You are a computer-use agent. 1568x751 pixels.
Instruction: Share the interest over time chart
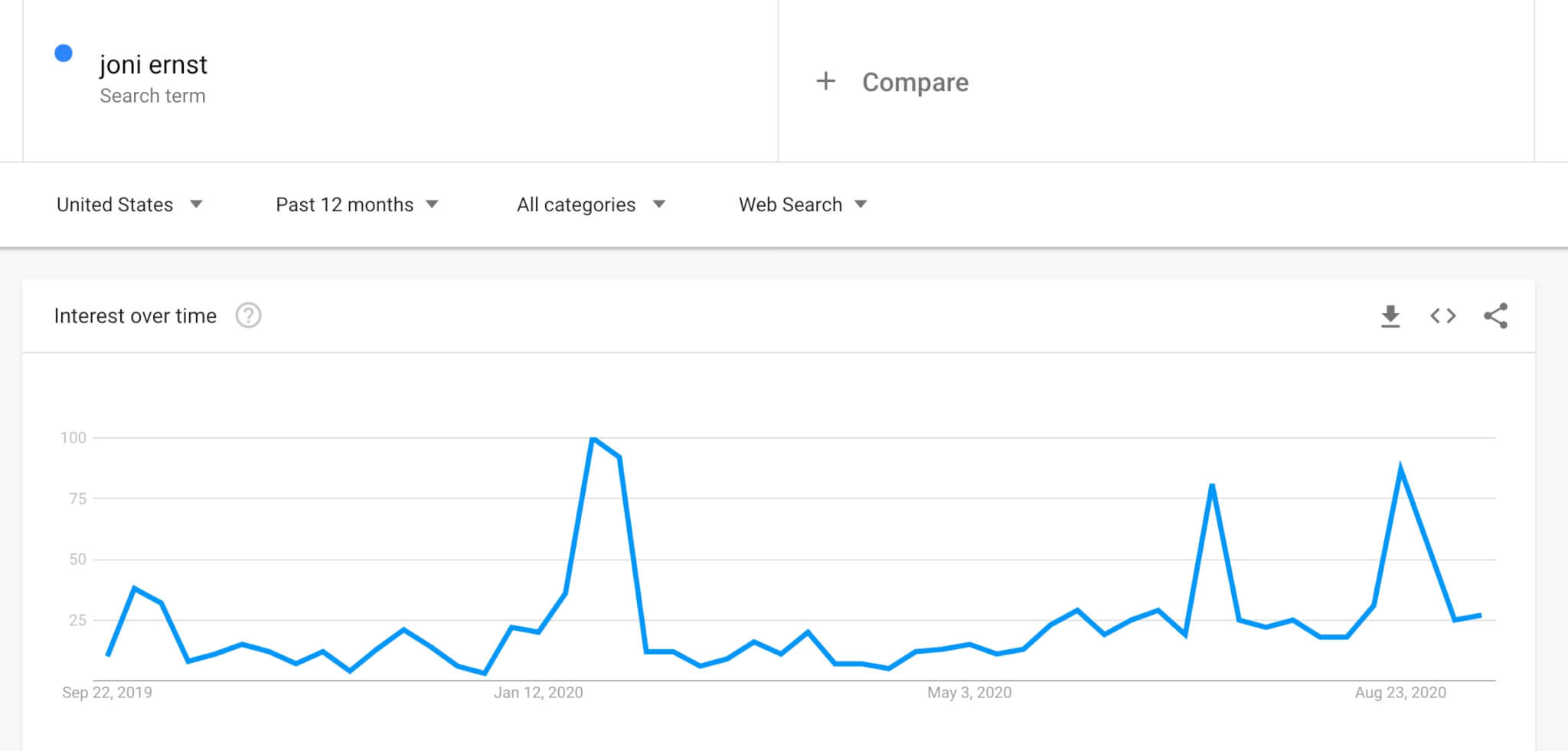[1495, 316]
